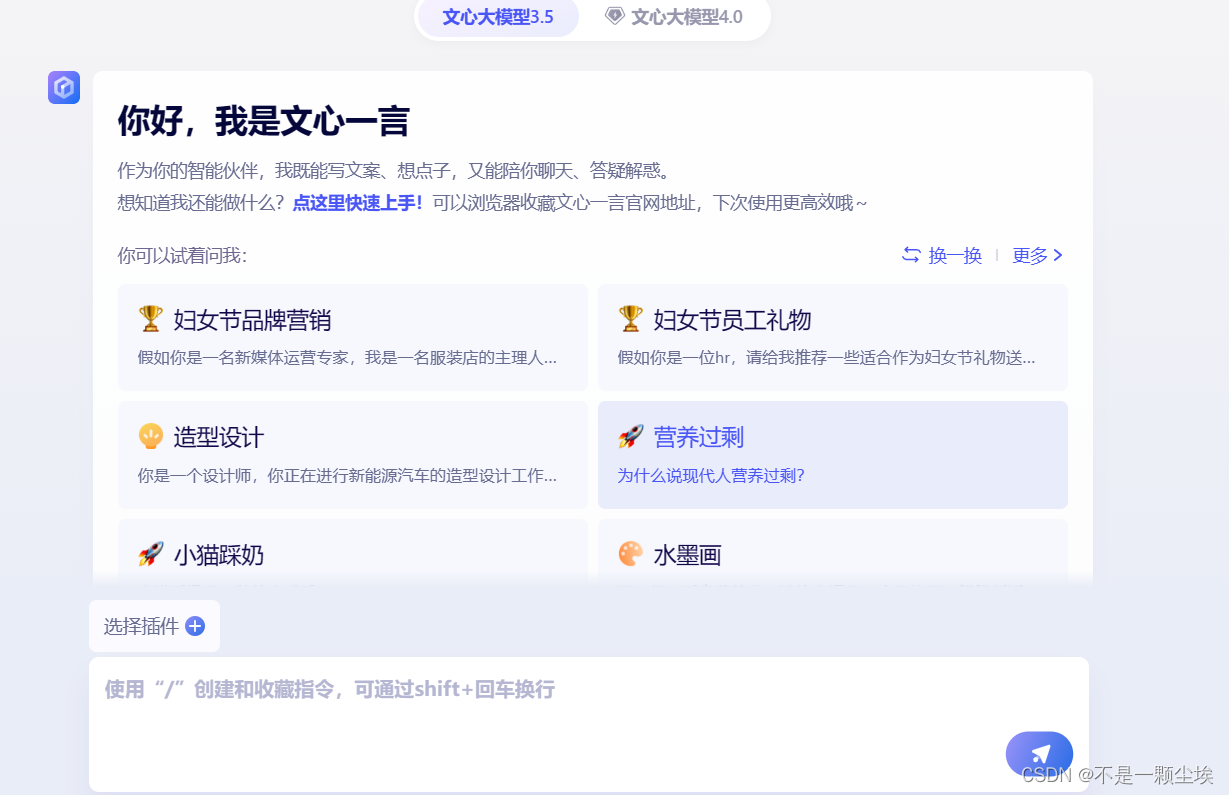This screenshot has height=795, width=1229.
Task: Click rocket icon on 营养过剩 card
Action: 630,437
